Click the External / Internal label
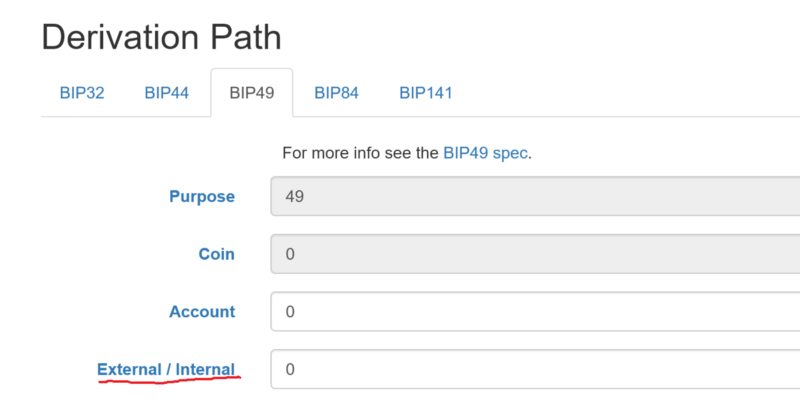The image size is (800, 406). (x=166, y=369)
